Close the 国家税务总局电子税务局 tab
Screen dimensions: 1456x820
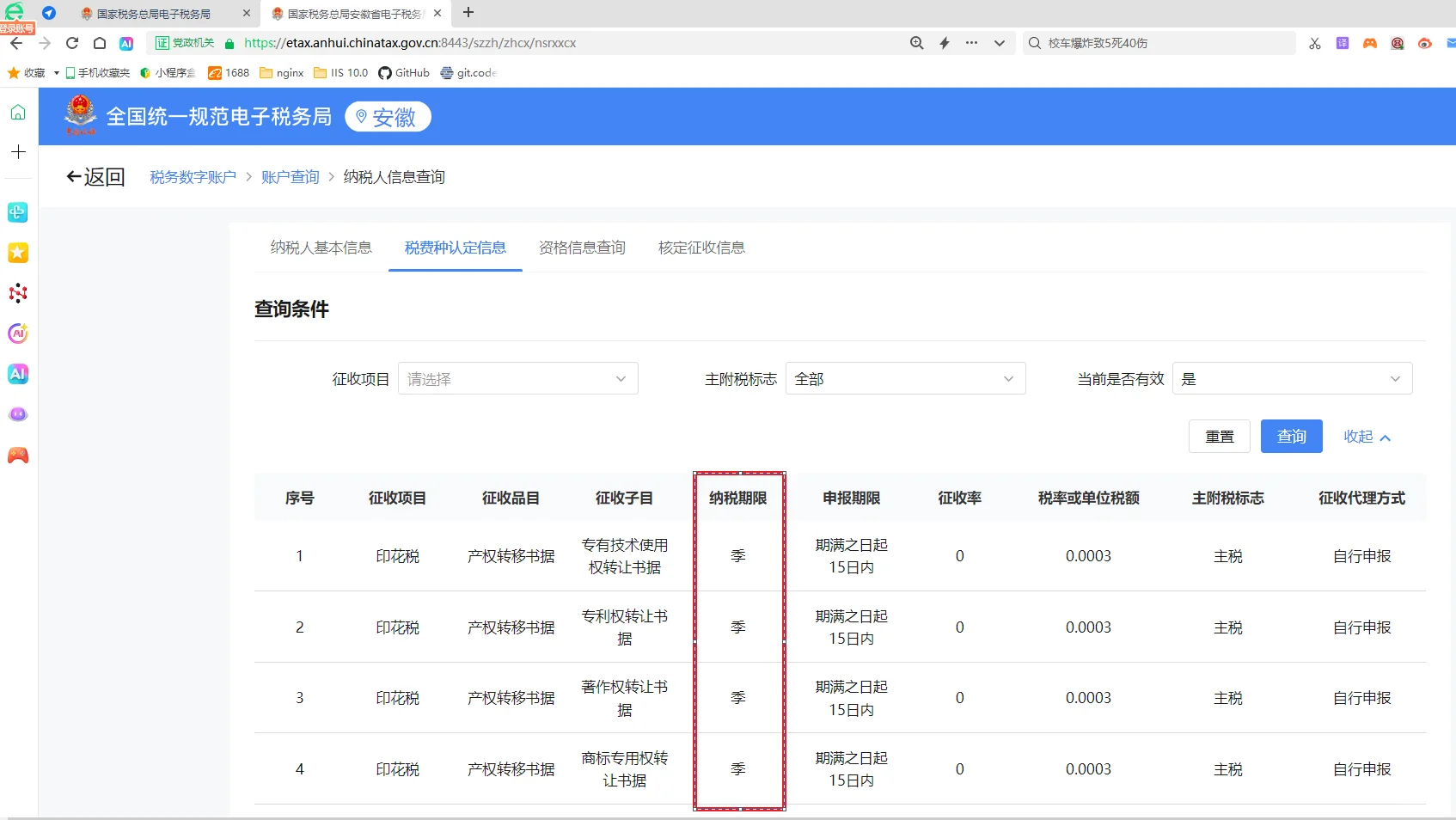tap(247, 14)
